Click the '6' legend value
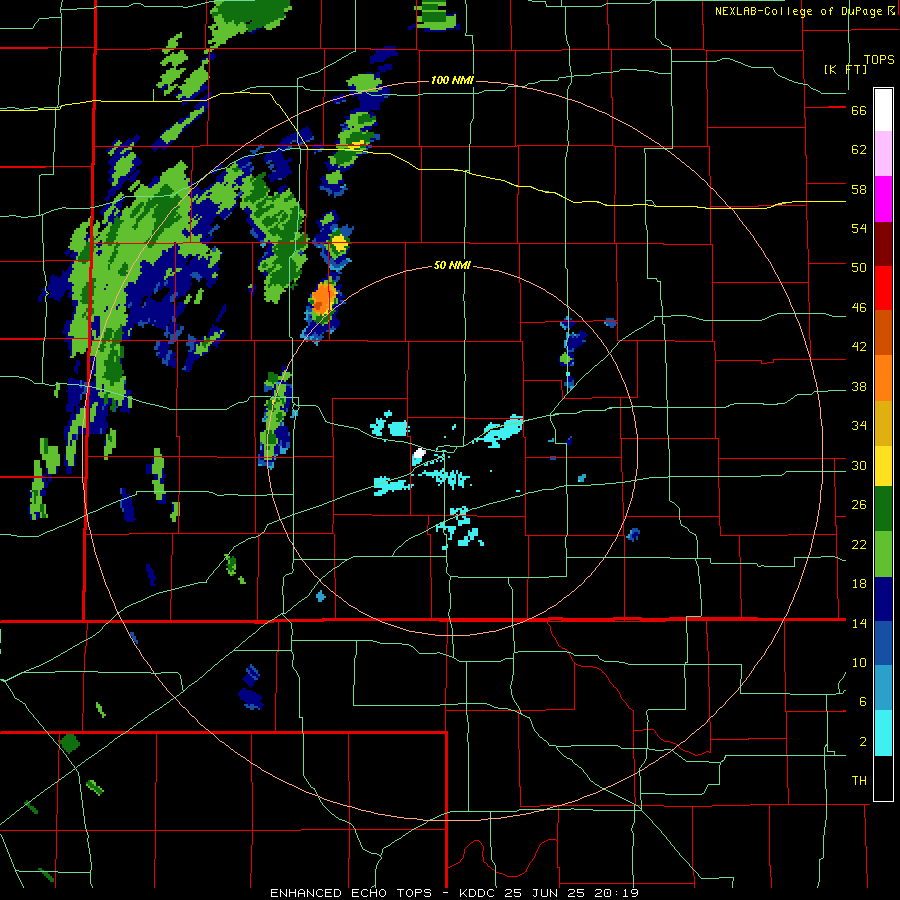900x900 pixels. coord(863,702)
